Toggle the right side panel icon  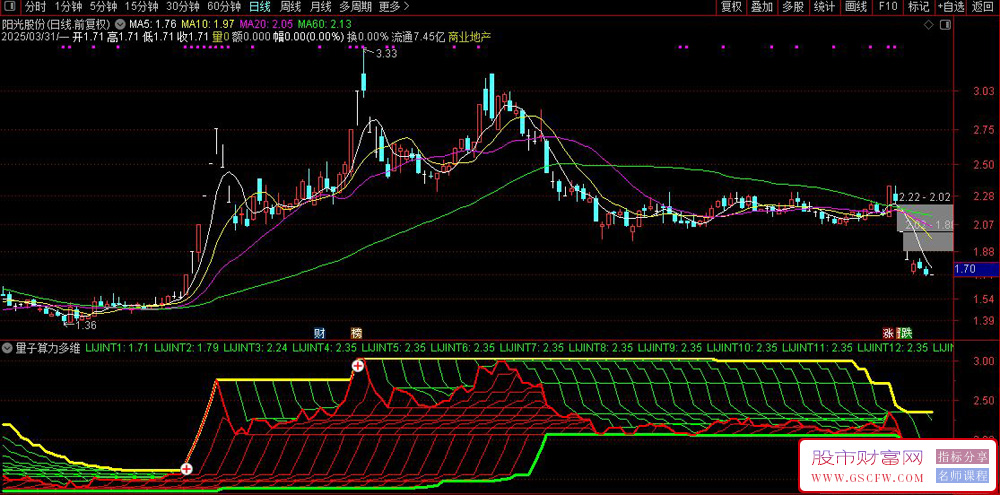[x=945, y=24]
